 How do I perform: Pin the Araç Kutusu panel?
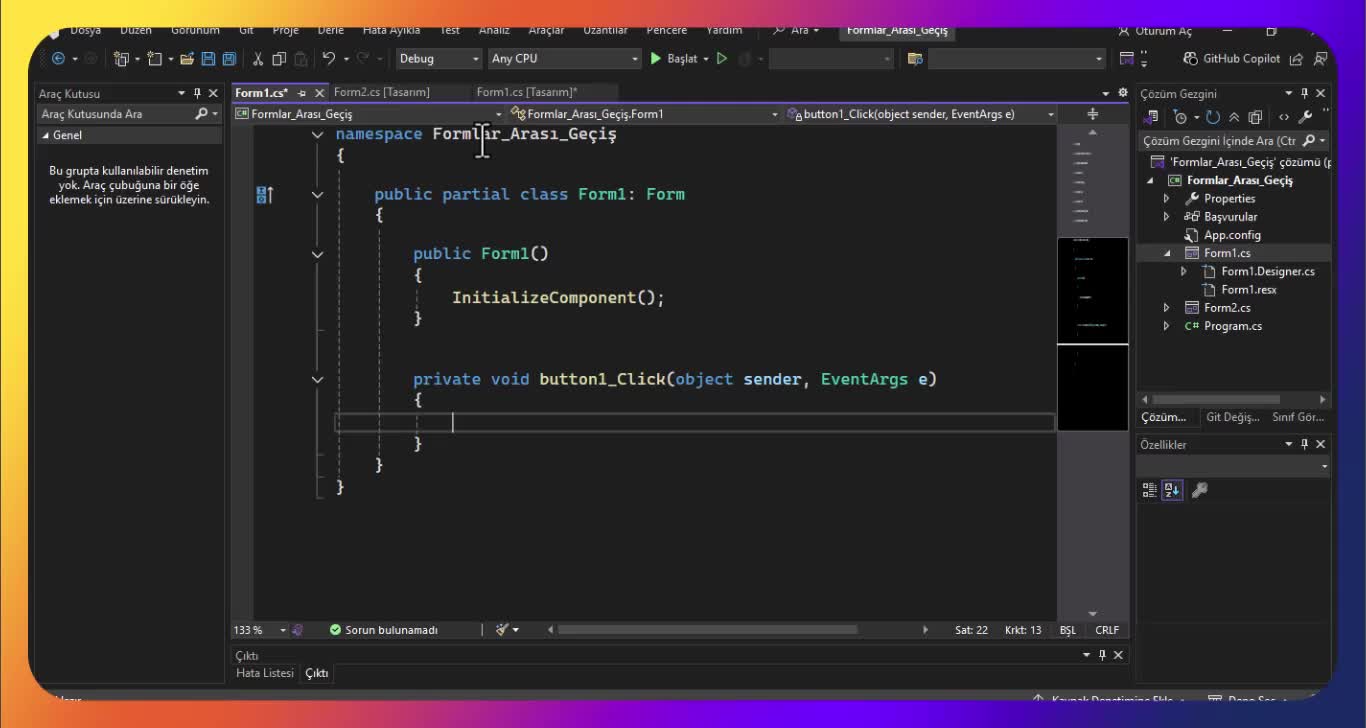coord(197,93)
